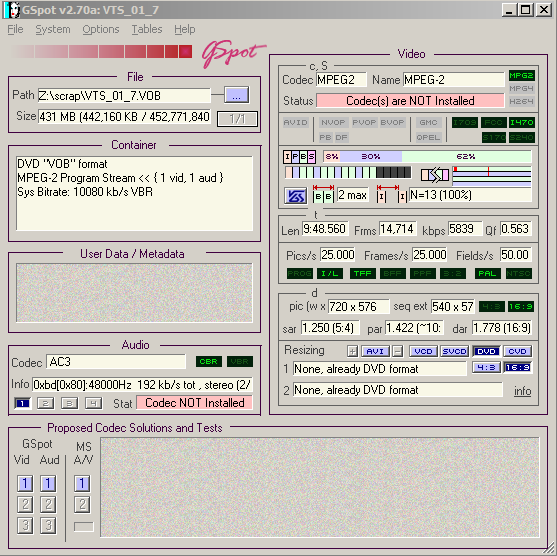Click the double arrow icon beside bitrate graph

pos(435,175)
